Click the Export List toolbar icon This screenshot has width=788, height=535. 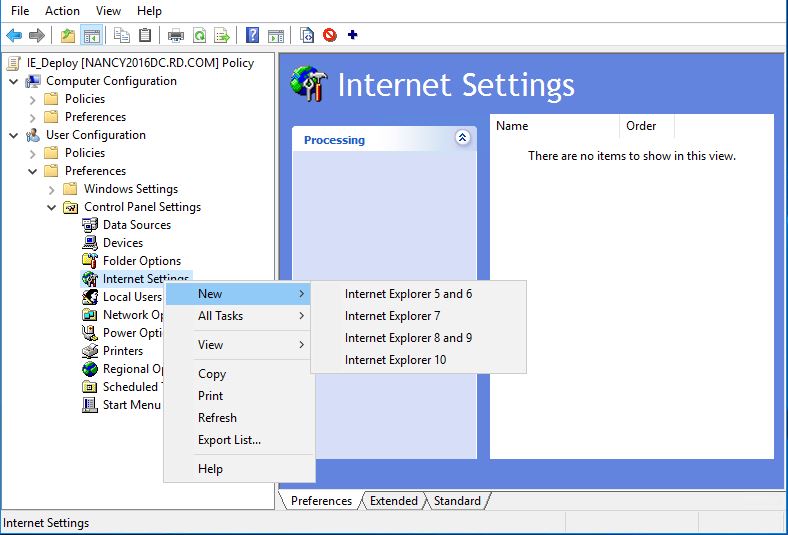pos(221,36)
